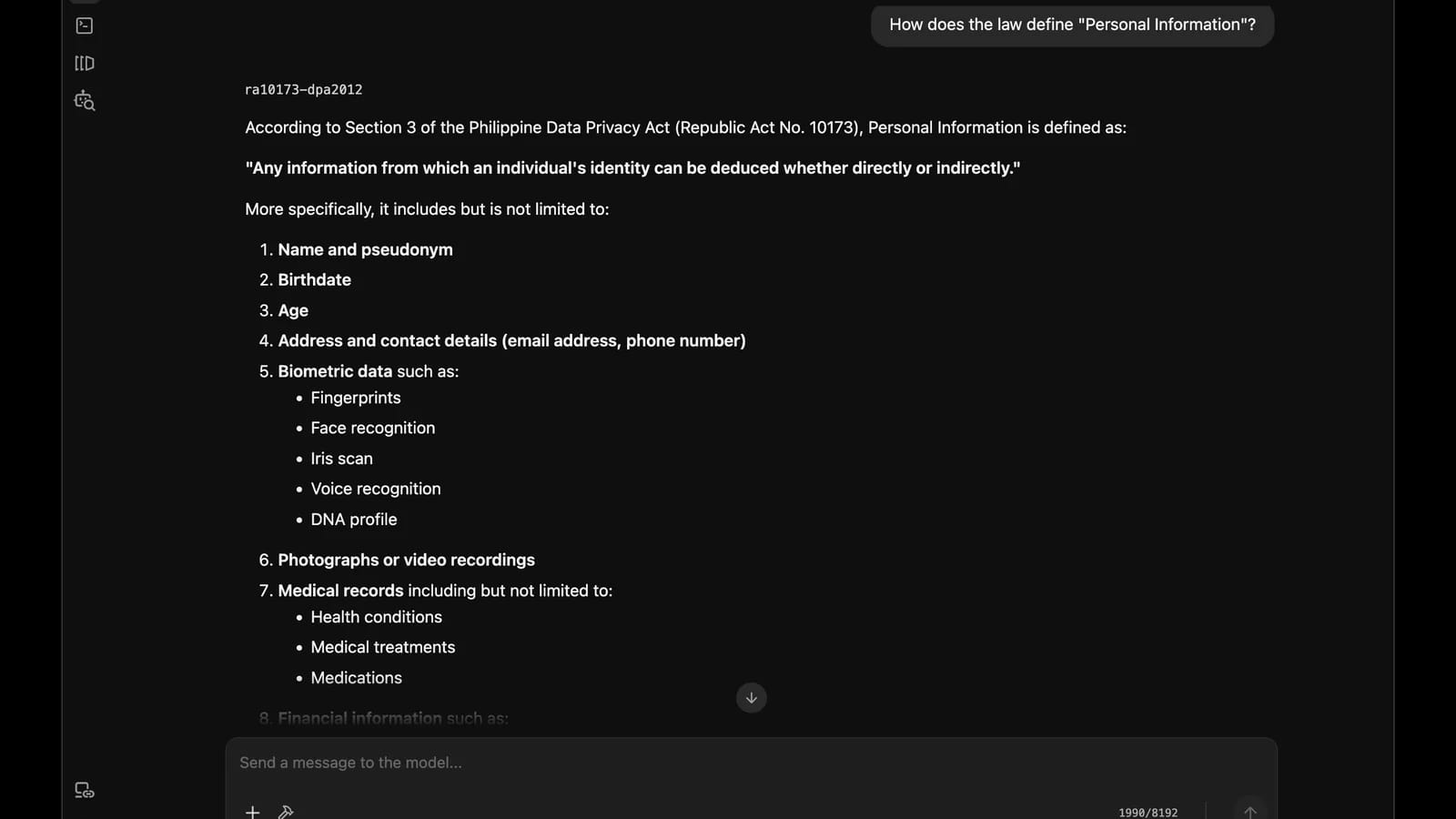
Task: Click the runtime link icon in bottom sidebar
Action: click(85, 790)
